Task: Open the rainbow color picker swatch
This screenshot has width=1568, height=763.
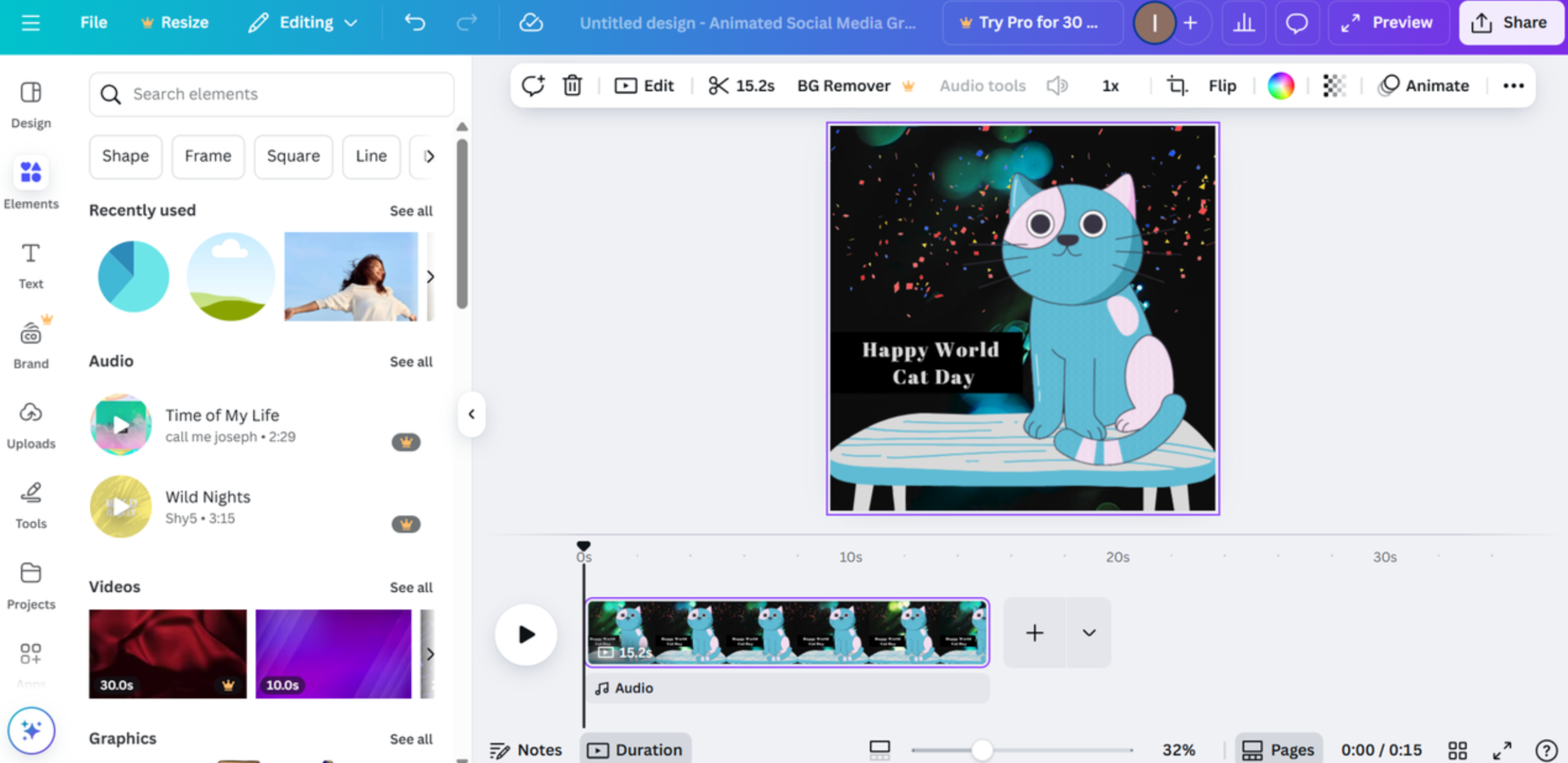Action: tap(1280, 86)
